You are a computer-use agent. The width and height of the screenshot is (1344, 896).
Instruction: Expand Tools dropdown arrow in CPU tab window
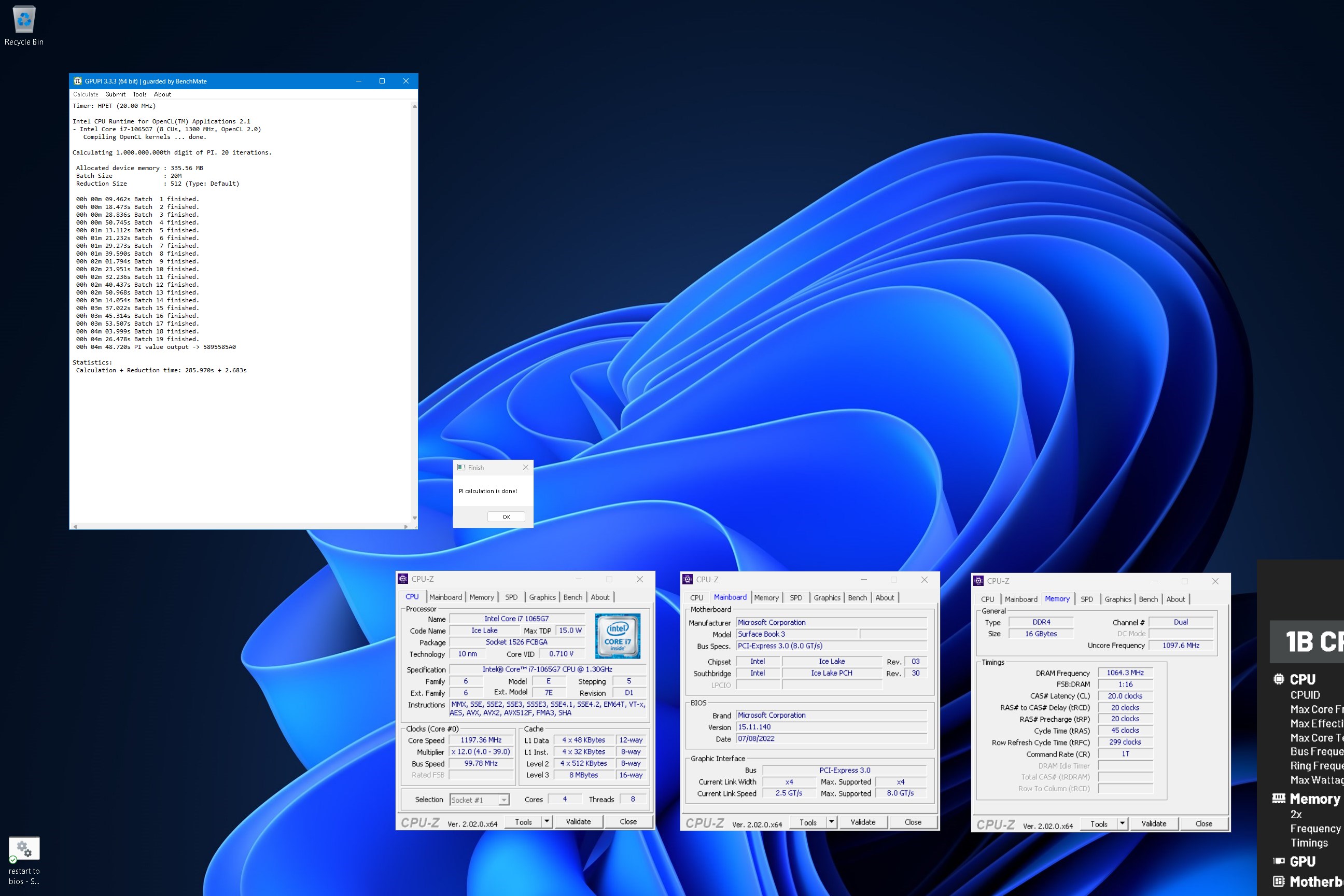tap(547, 822)
